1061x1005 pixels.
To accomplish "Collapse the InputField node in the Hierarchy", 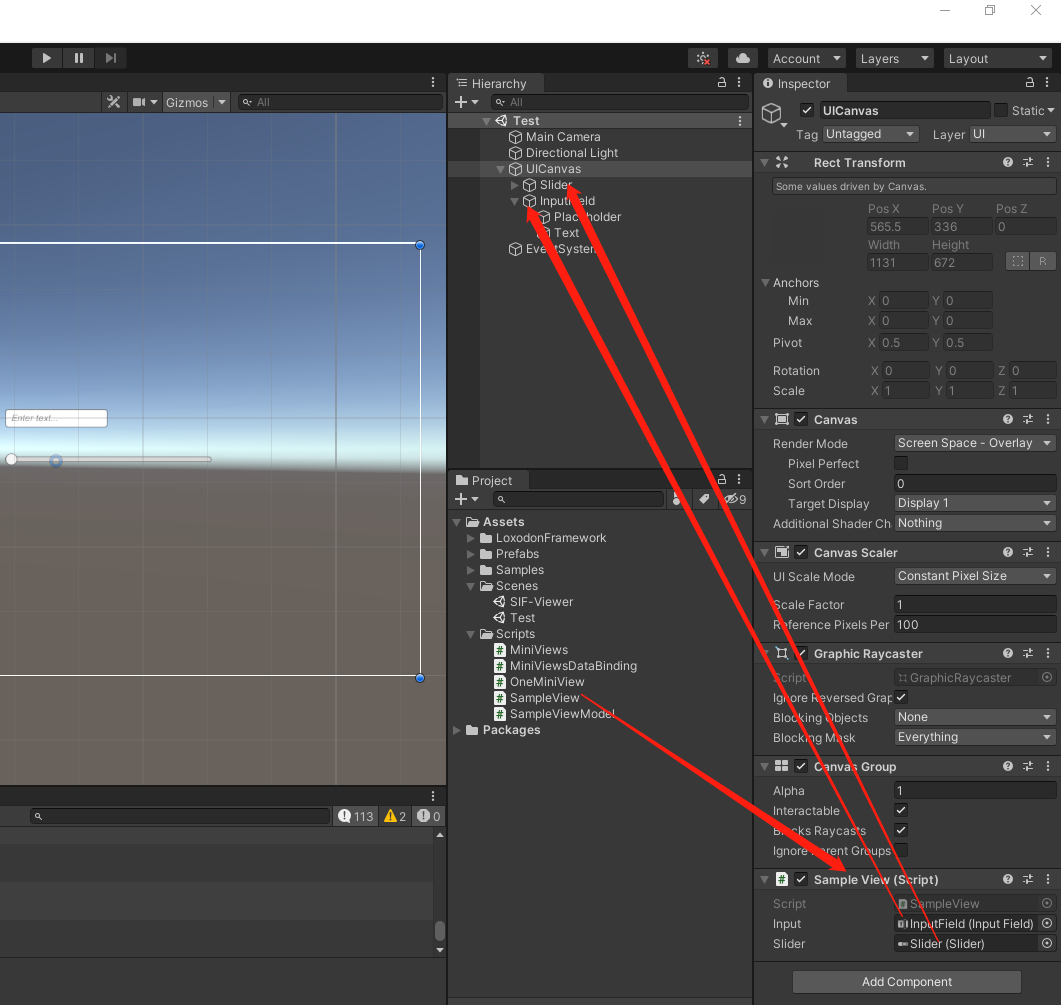I will (x=517, y=200).
